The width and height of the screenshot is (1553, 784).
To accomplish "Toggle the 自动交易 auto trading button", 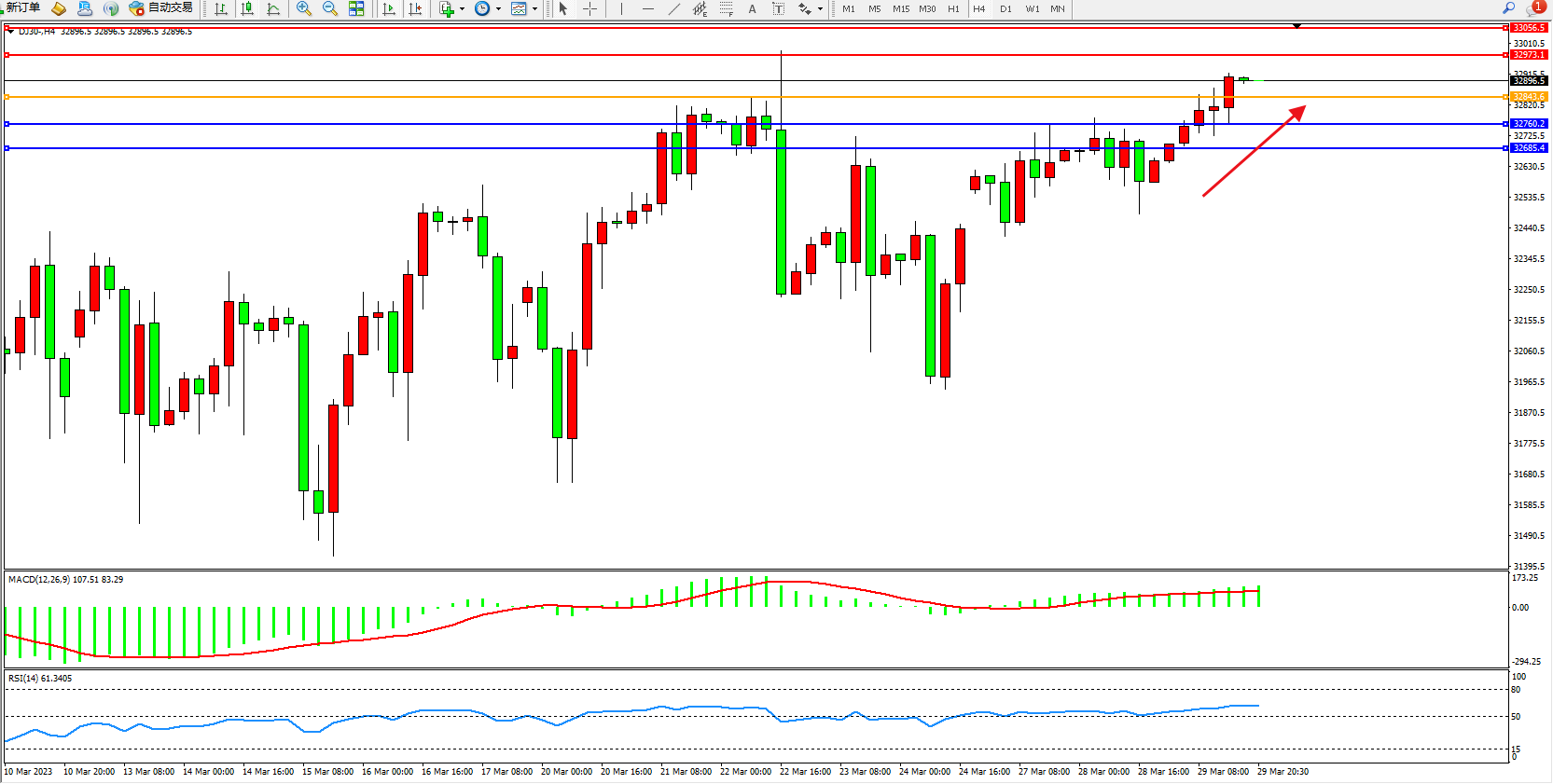I will [x=161, y=8].
